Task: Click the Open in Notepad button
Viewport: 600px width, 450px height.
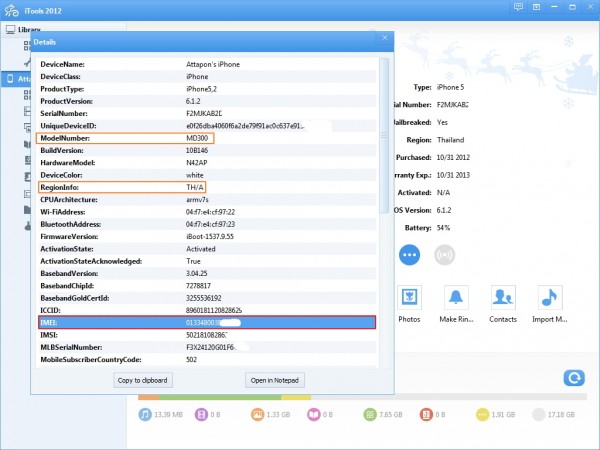Action: pyautogui.click(x=275, y=380)
